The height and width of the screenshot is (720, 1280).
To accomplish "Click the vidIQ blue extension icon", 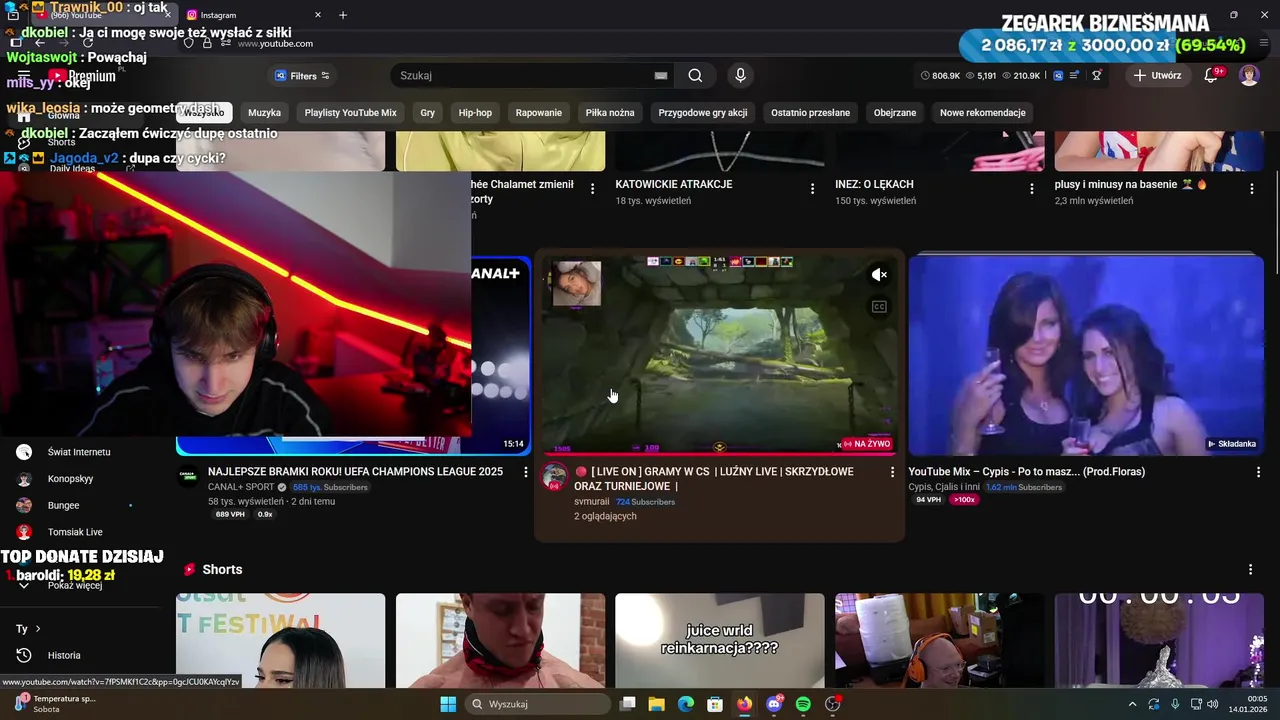I will click(1058, 75).
